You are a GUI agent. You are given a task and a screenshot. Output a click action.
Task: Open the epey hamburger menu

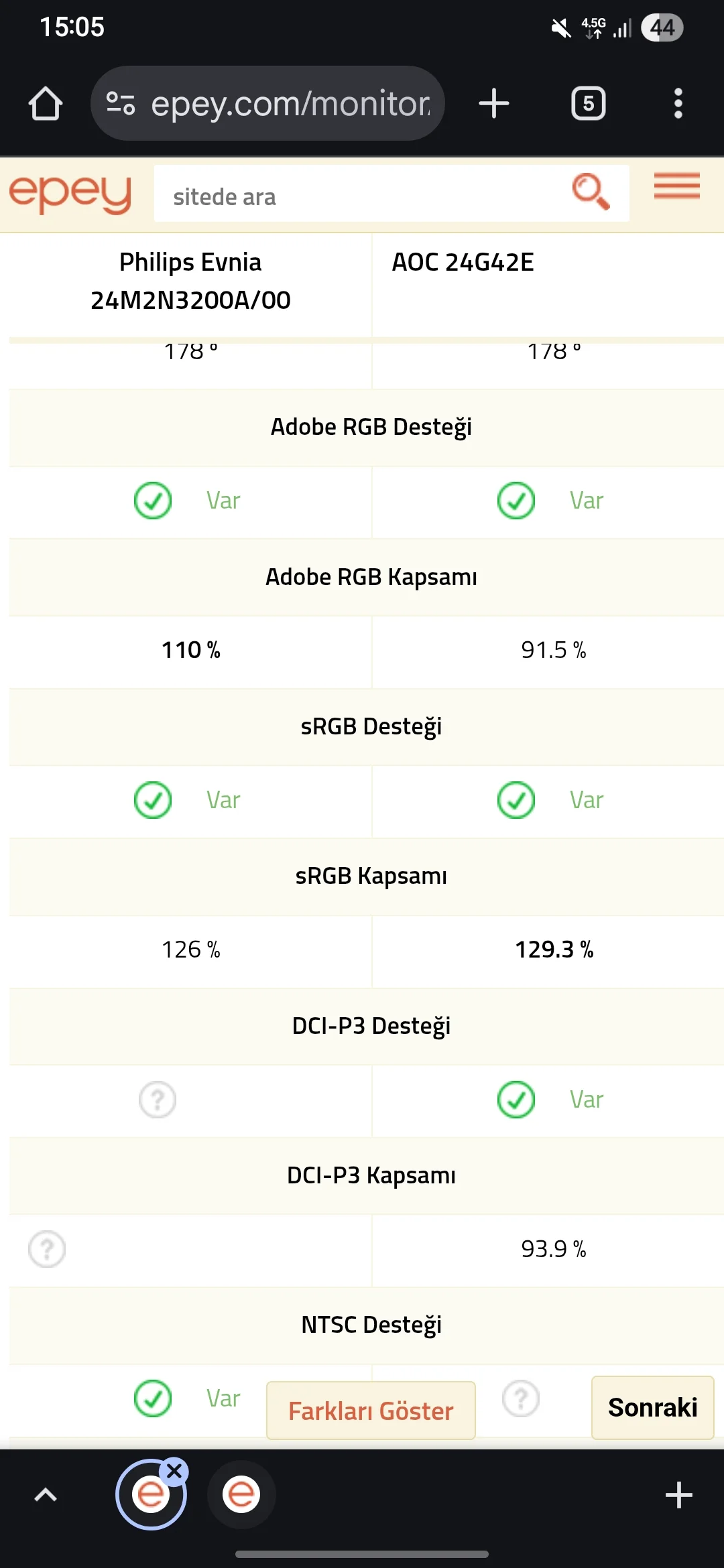[676, 186]
